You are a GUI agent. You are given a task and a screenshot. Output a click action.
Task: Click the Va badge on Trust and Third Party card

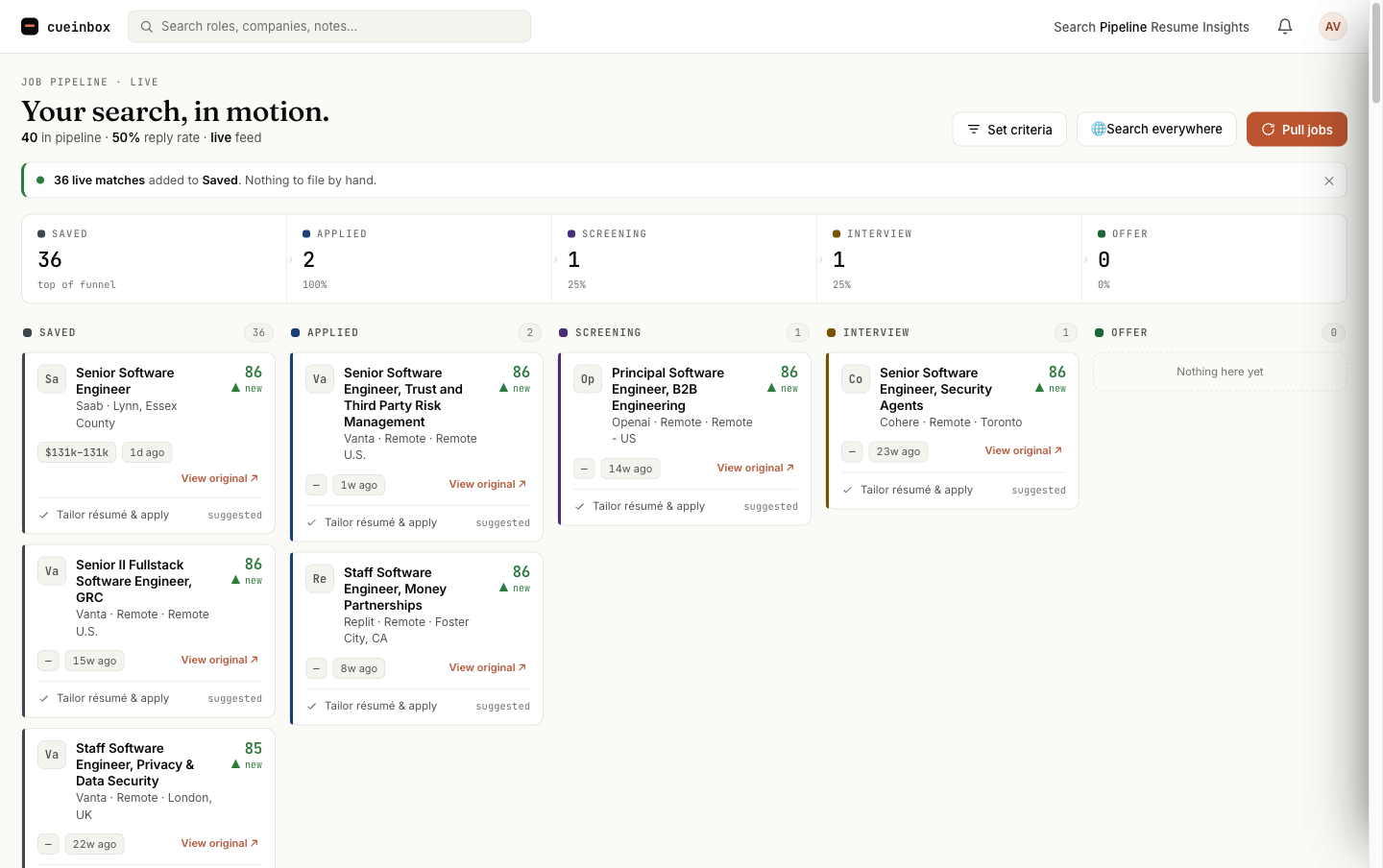point(320,379)
